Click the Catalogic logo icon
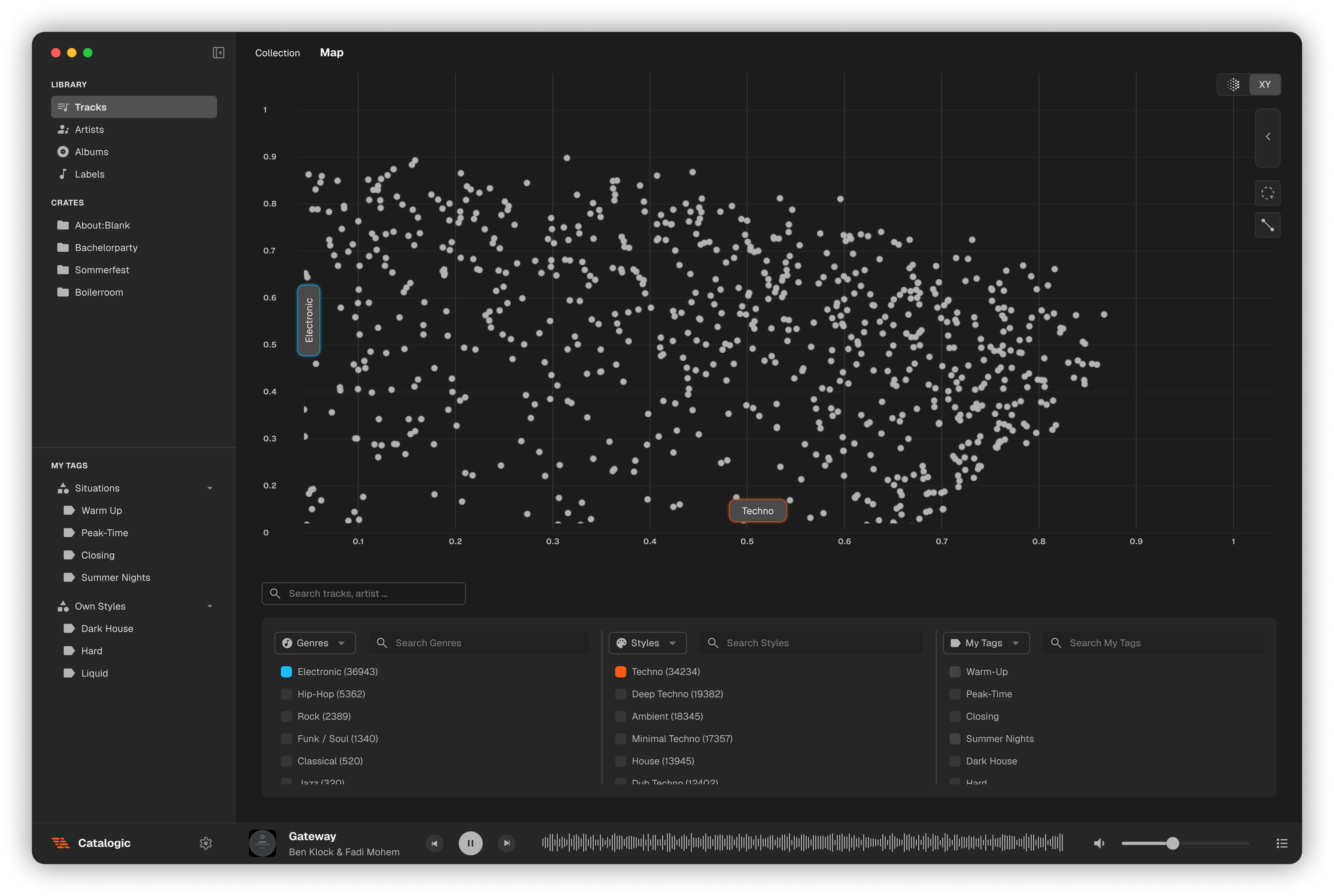This screenshot has width=1334, height=896. (x=61, y=843)
